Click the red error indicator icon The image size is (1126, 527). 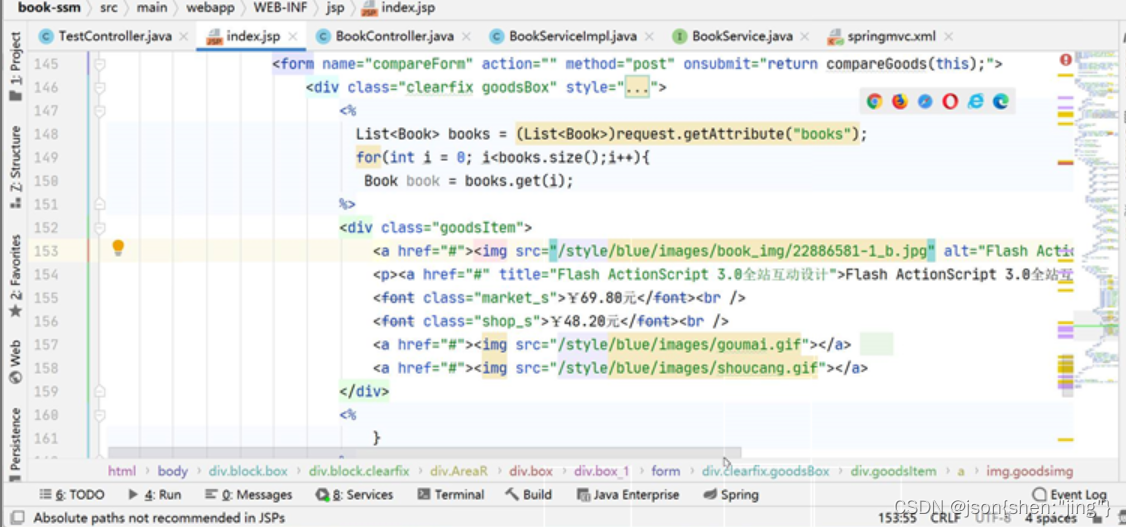pos(1066,61)
